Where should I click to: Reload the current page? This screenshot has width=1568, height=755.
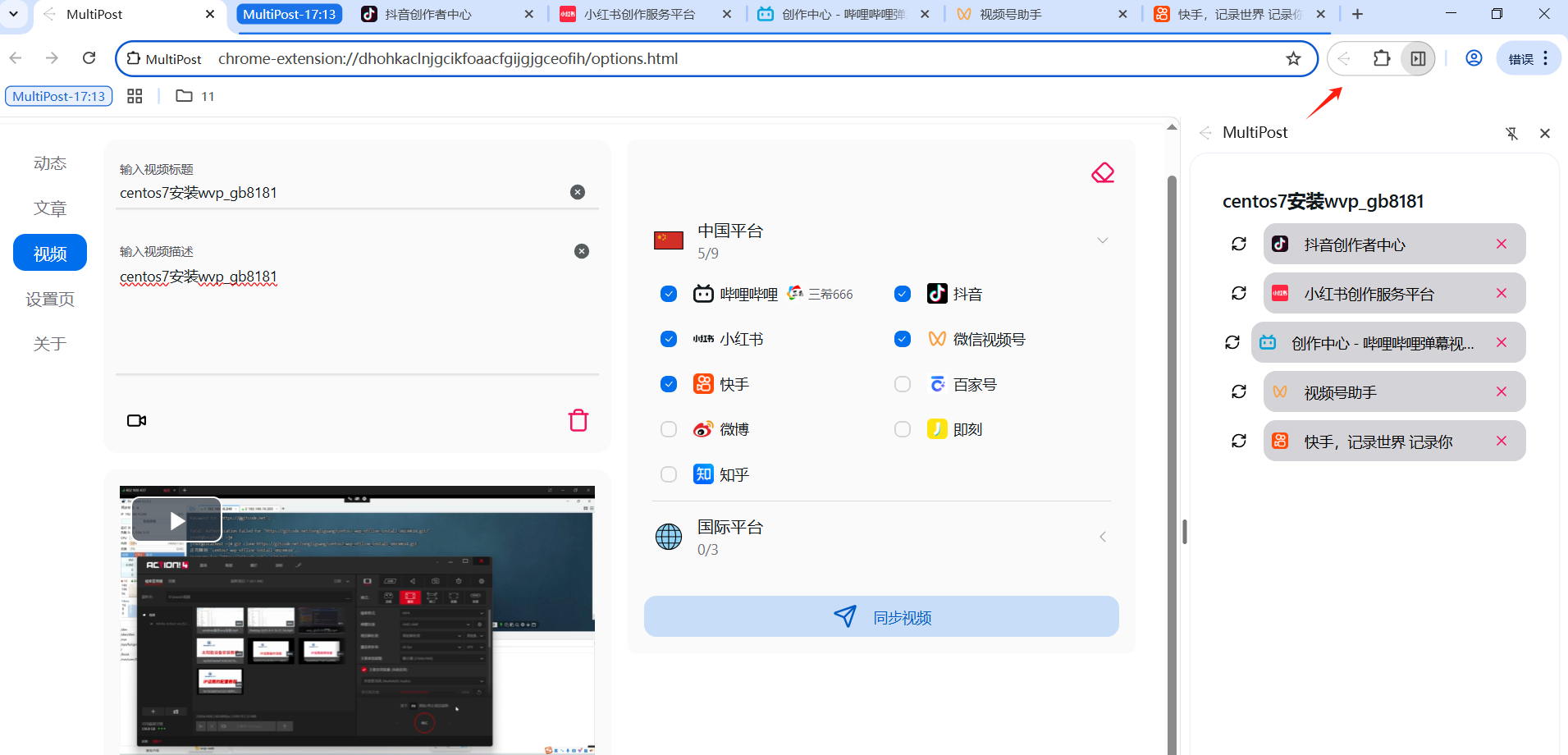[x=89, y=57]
